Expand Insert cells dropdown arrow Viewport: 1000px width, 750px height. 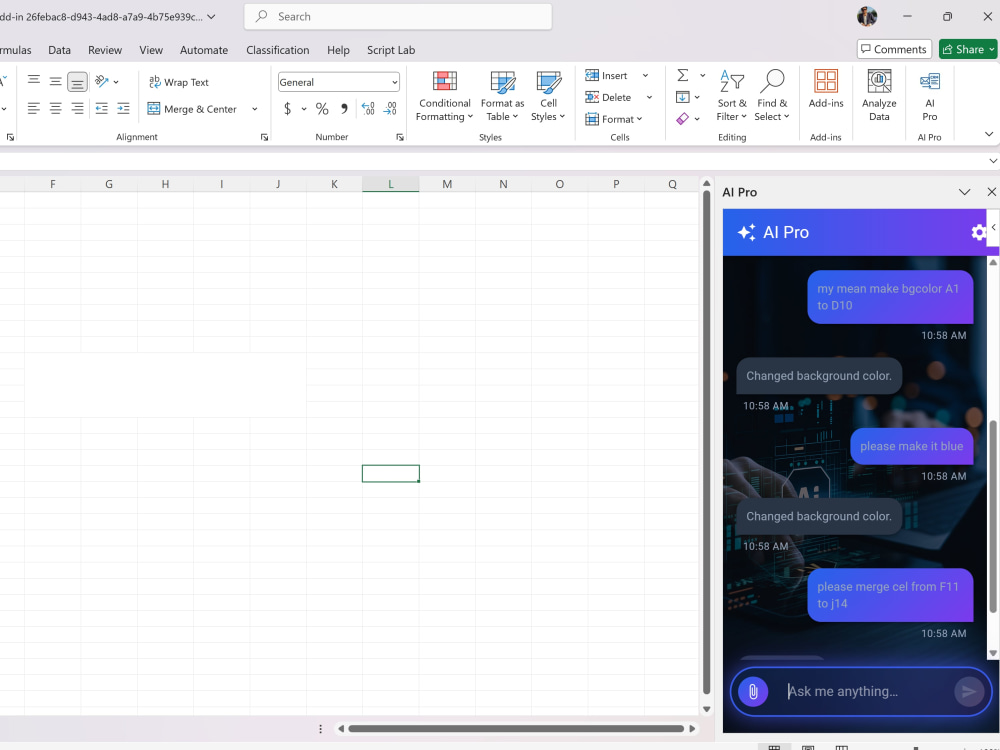coord(645,75)
